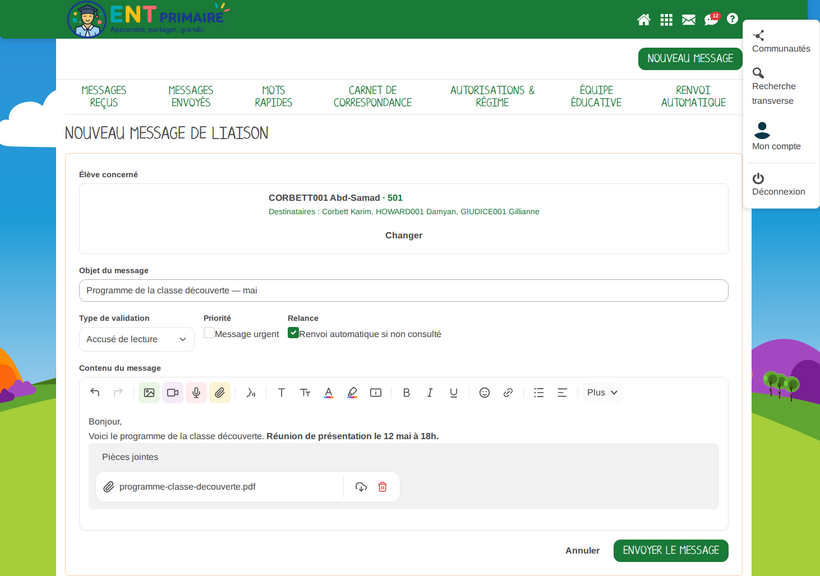This screenshot has height=576, width=820.
Task: Insert an image into the message
Action: pyautogui.click(x=149, y=392)
